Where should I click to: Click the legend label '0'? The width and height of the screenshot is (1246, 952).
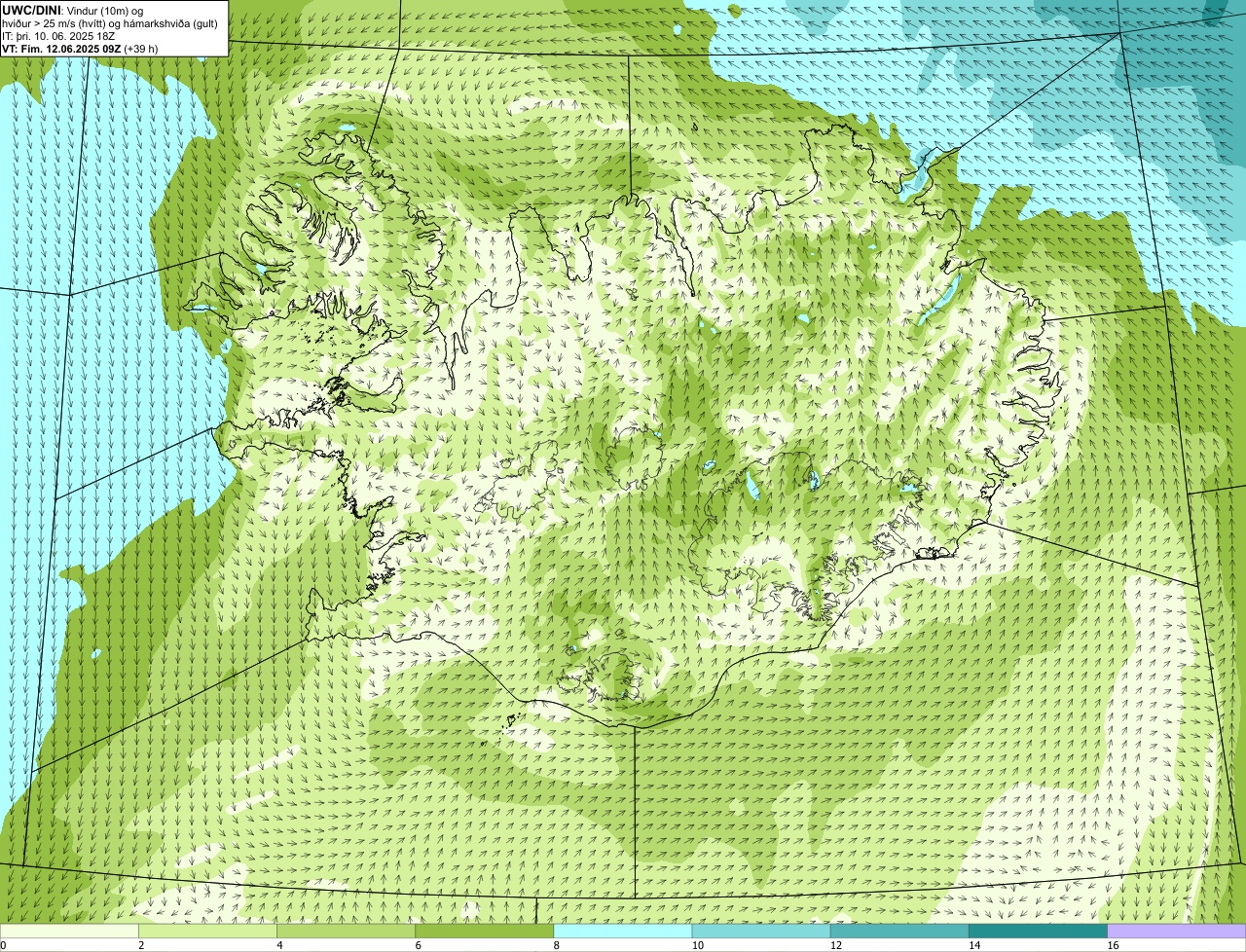click(x=3, y=945)
